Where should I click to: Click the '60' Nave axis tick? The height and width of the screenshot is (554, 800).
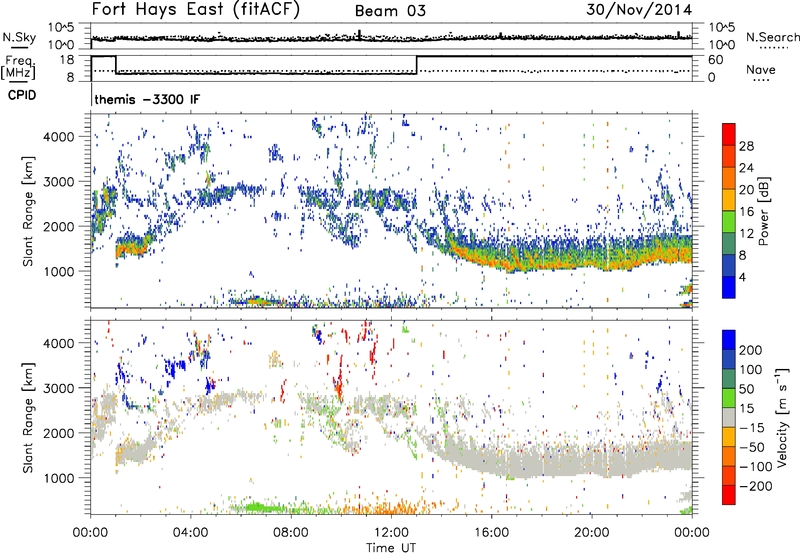(715, 60)
